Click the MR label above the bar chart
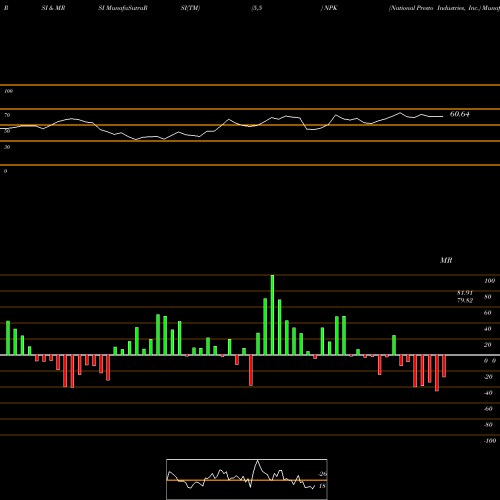Screen dimensions: 500x500 pos(446,260)
